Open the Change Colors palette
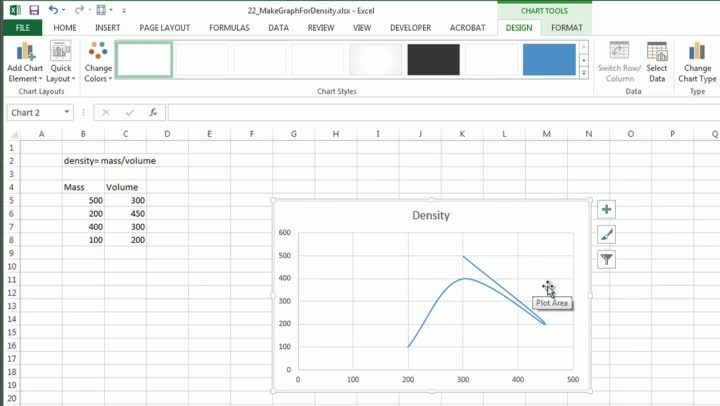 [x=98, y=62]
